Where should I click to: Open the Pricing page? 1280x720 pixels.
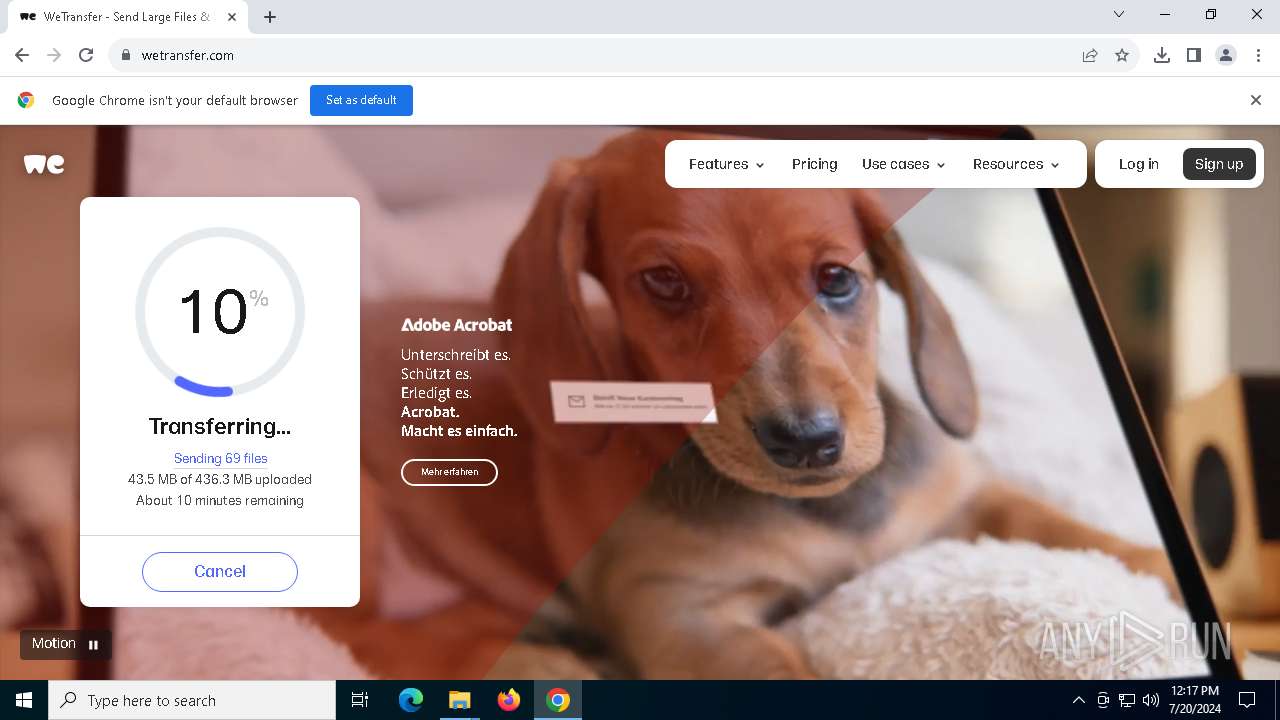pos(815,164)
